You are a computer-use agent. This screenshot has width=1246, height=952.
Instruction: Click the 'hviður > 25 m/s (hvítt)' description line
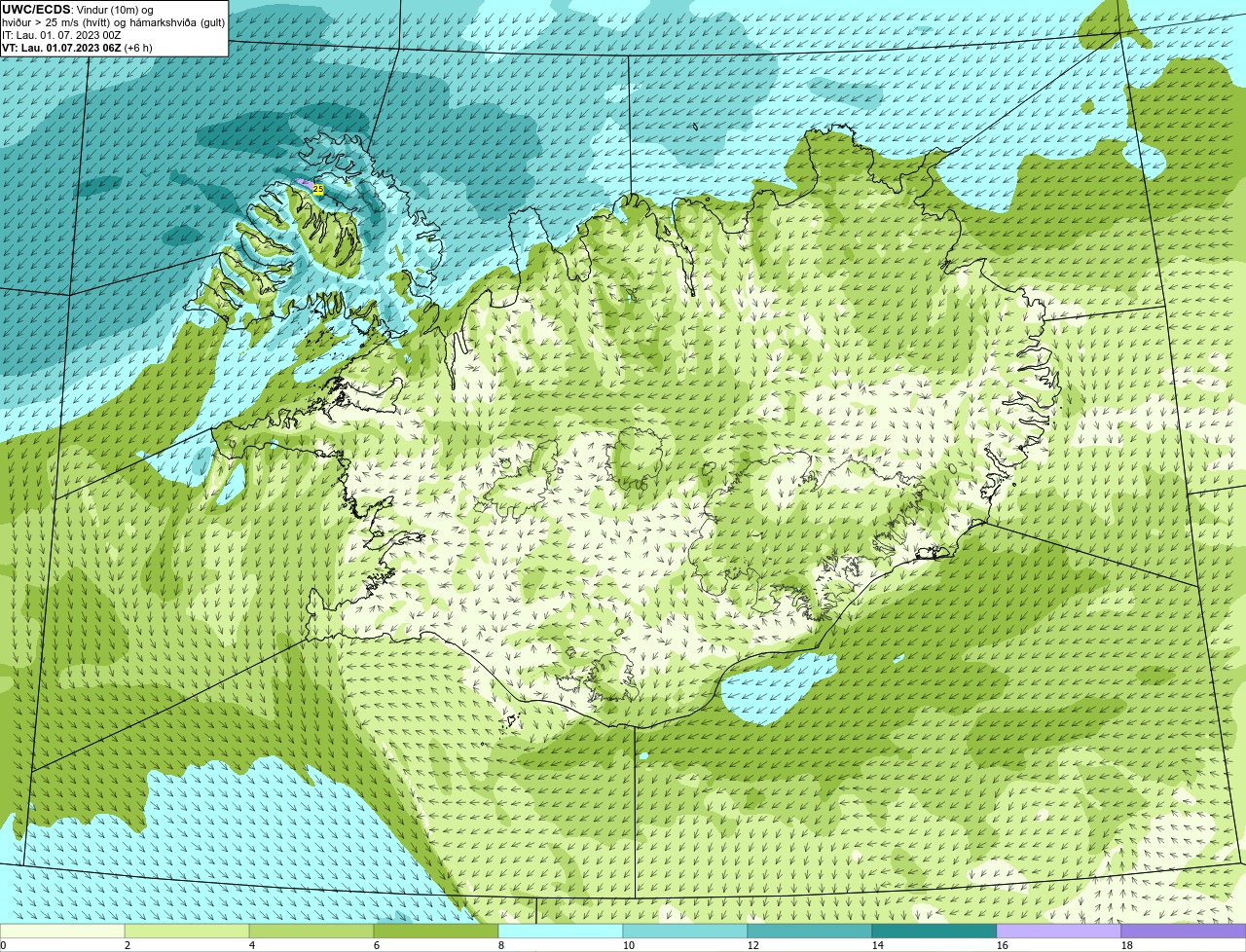pos(114,22)
